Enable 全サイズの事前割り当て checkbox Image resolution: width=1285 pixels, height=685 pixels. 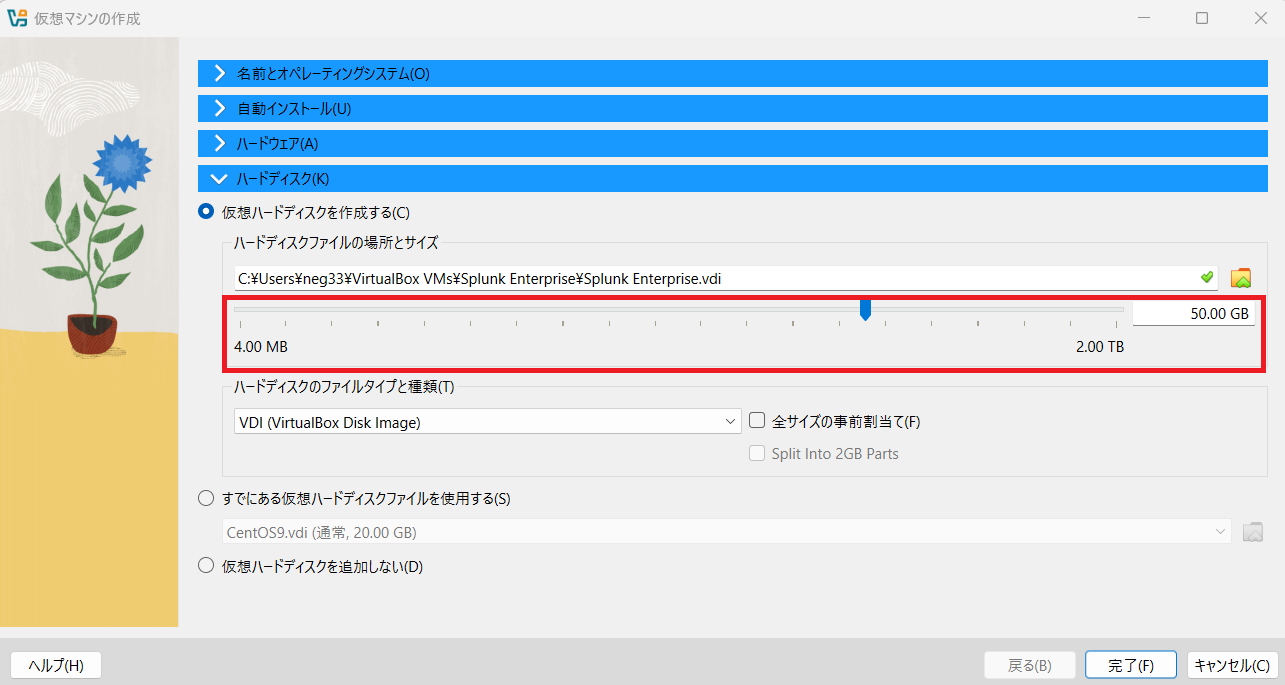pos(758,422)
